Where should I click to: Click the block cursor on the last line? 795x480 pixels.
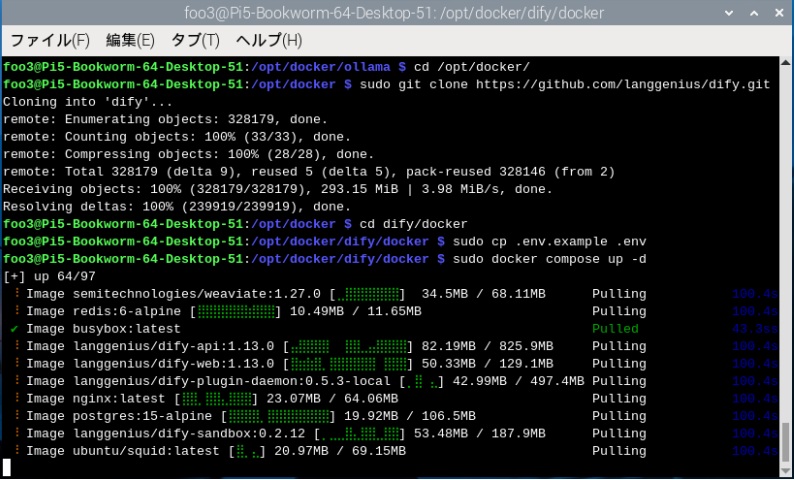point(7,467)
